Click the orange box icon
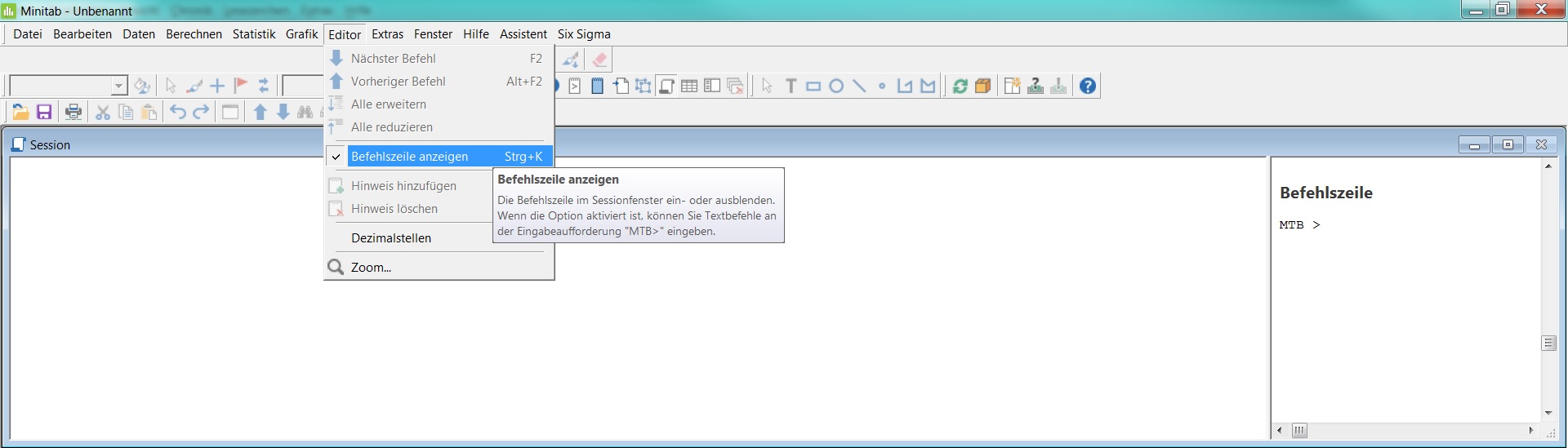 983,86
